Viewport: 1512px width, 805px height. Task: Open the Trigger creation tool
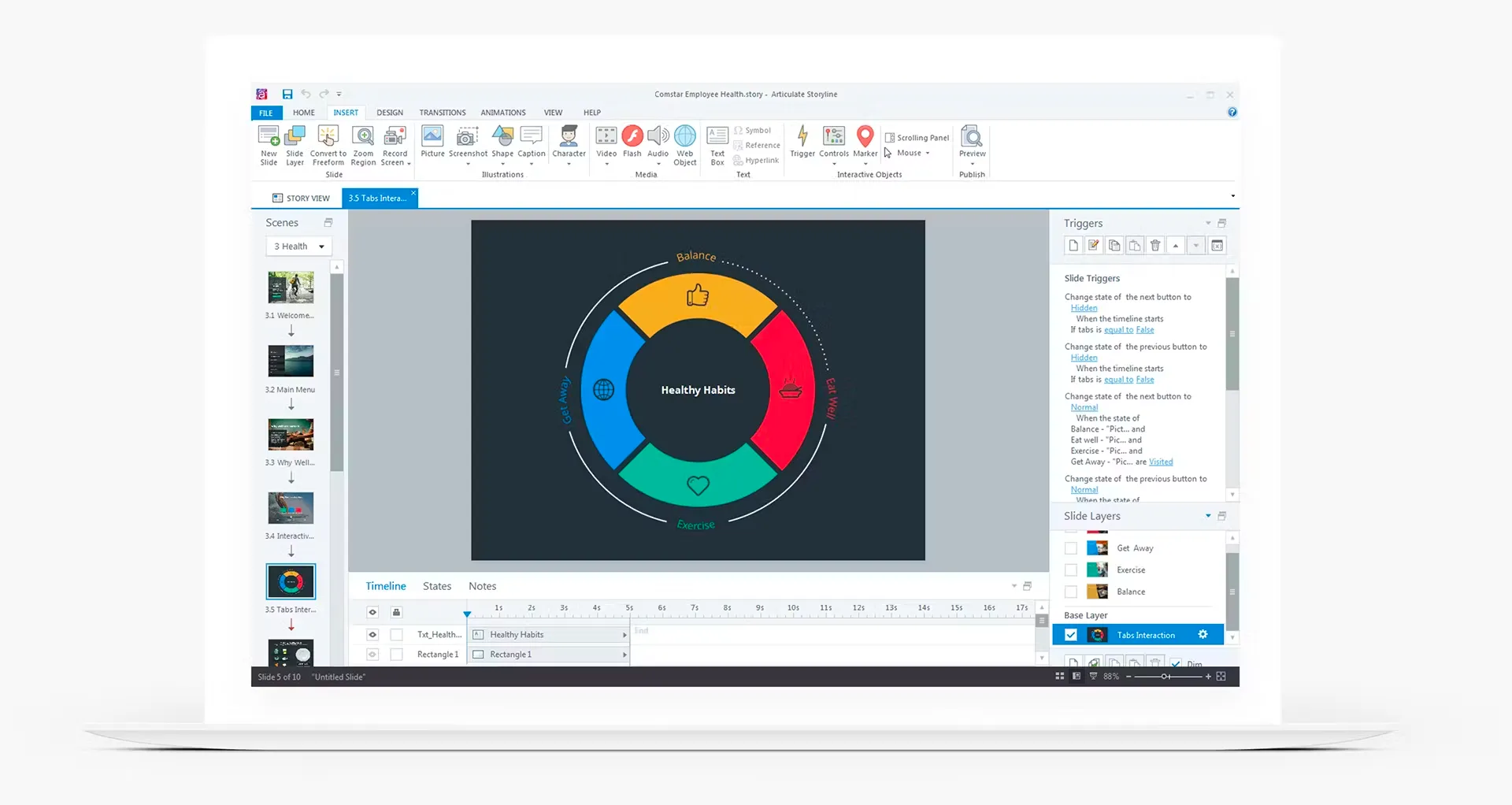pos(802,142)
